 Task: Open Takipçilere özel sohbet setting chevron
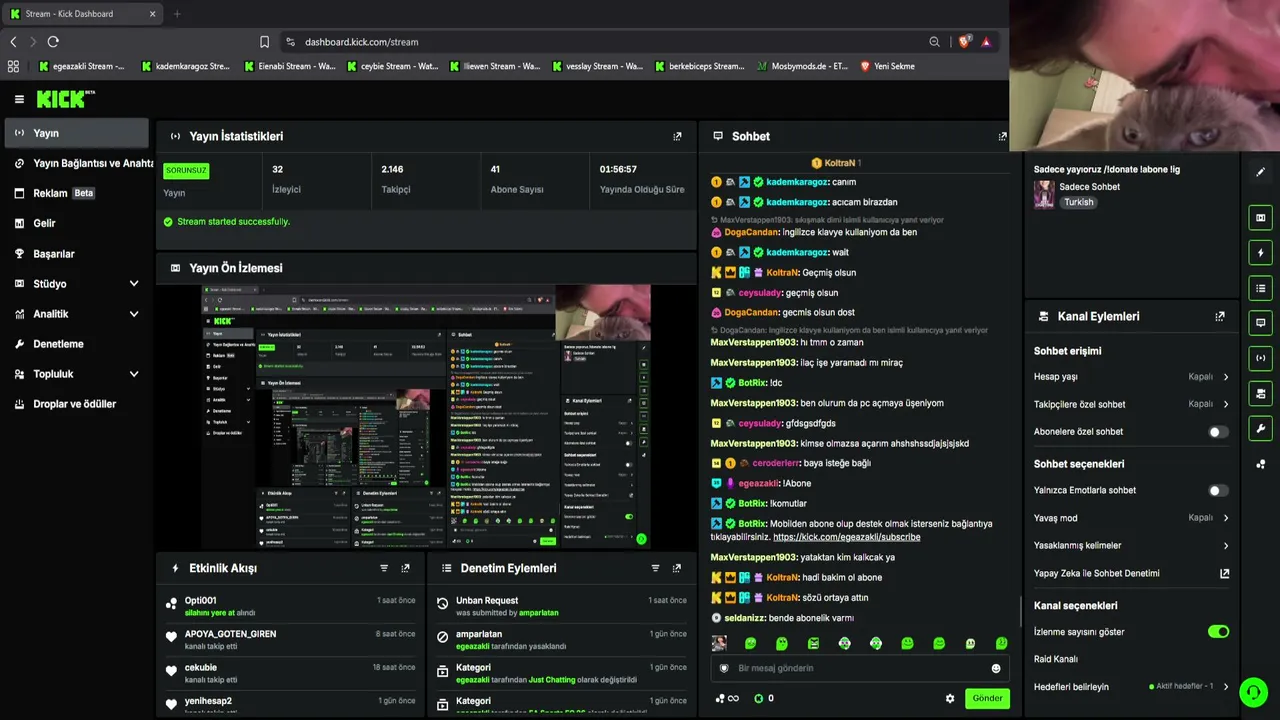pyautogui.click(x=1225, y=404)
